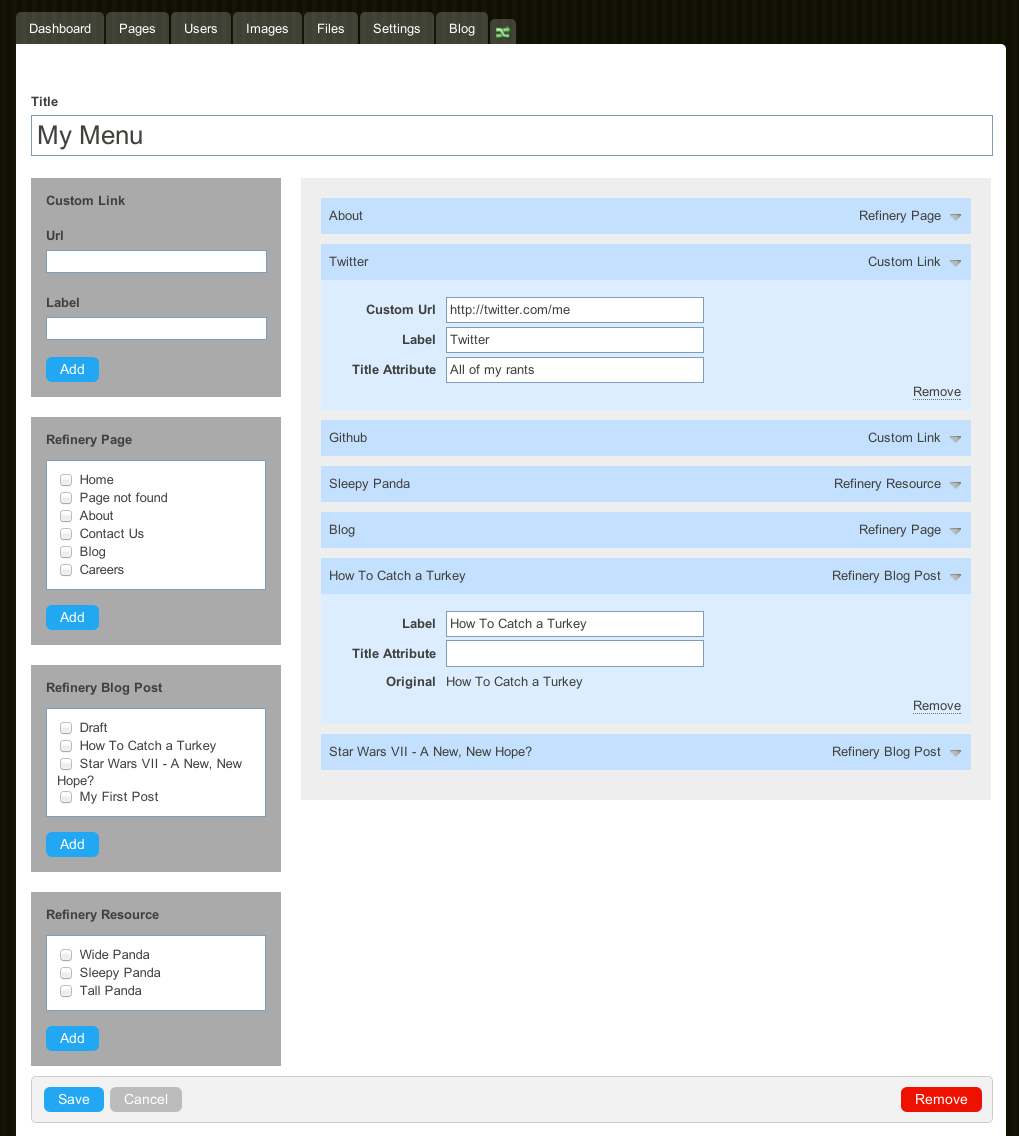Click the About menu item header
The image size is (1019, 1136).
point(645,216)
